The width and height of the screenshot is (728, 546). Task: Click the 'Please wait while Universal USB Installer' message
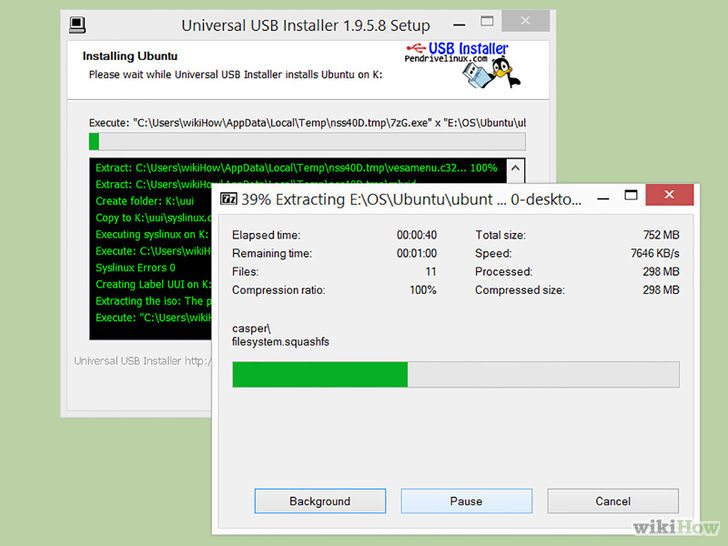[235, 75]
